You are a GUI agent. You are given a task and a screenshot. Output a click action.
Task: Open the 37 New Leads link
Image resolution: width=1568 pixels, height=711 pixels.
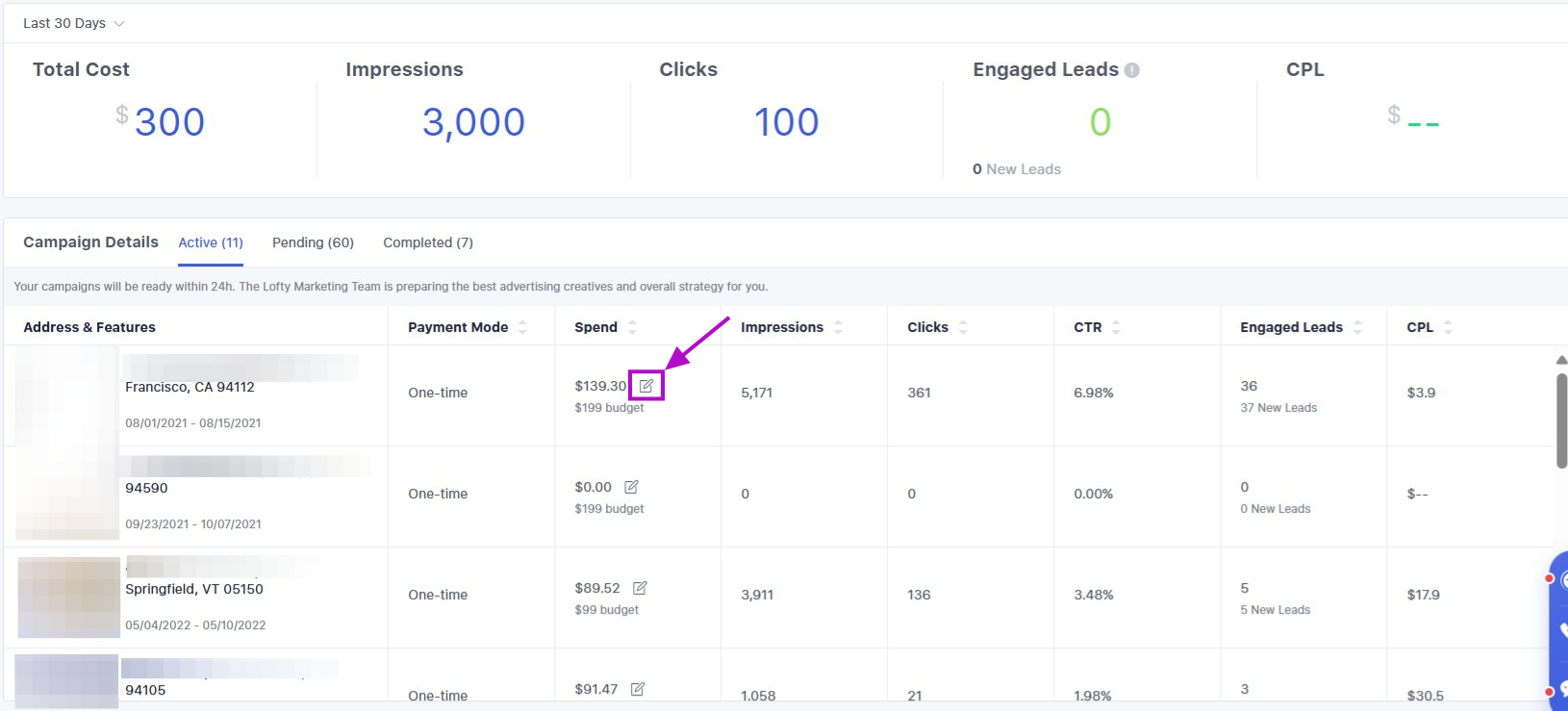[x=1278, y=408]
